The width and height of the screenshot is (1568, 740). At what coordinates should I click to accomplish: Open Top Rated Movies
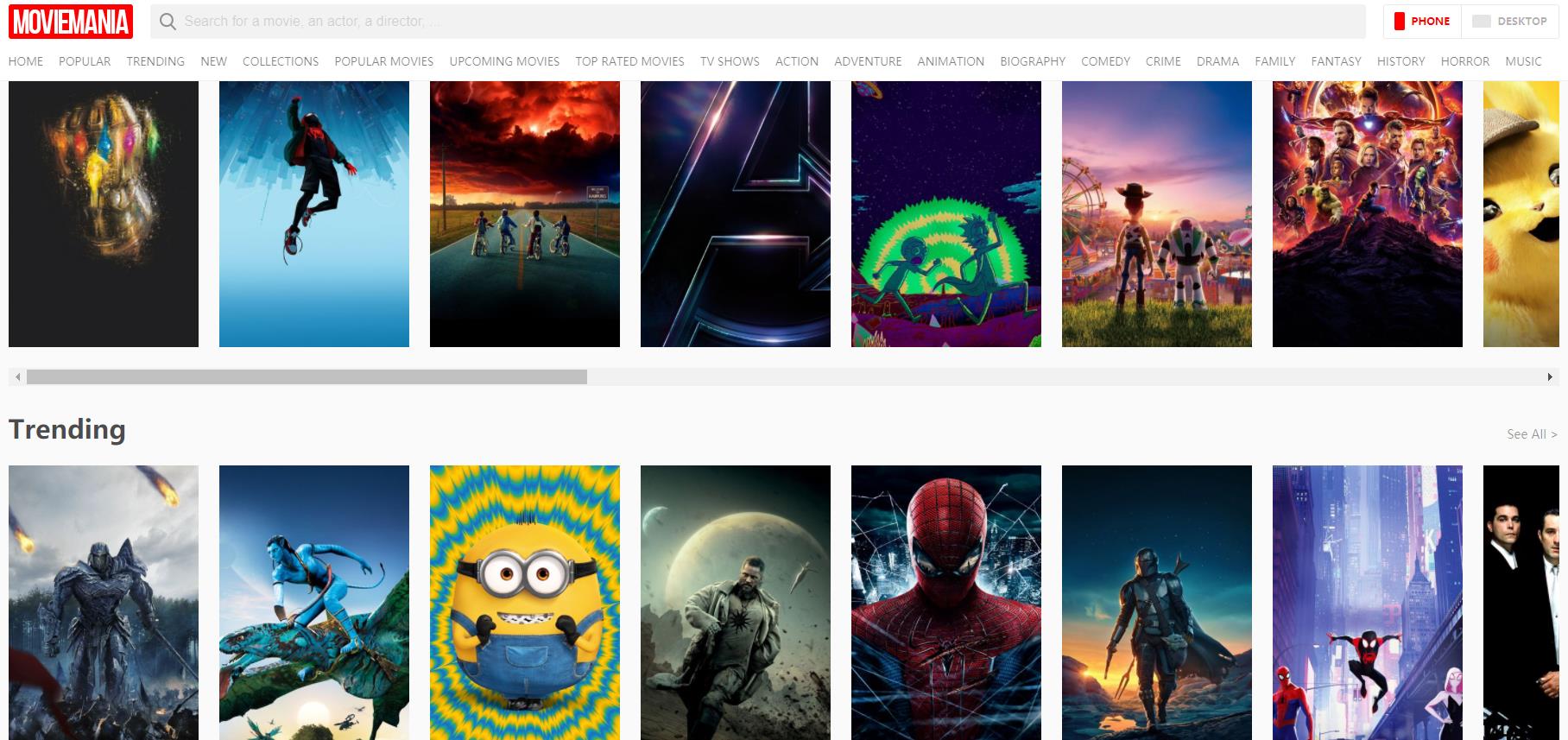(629, 61)
